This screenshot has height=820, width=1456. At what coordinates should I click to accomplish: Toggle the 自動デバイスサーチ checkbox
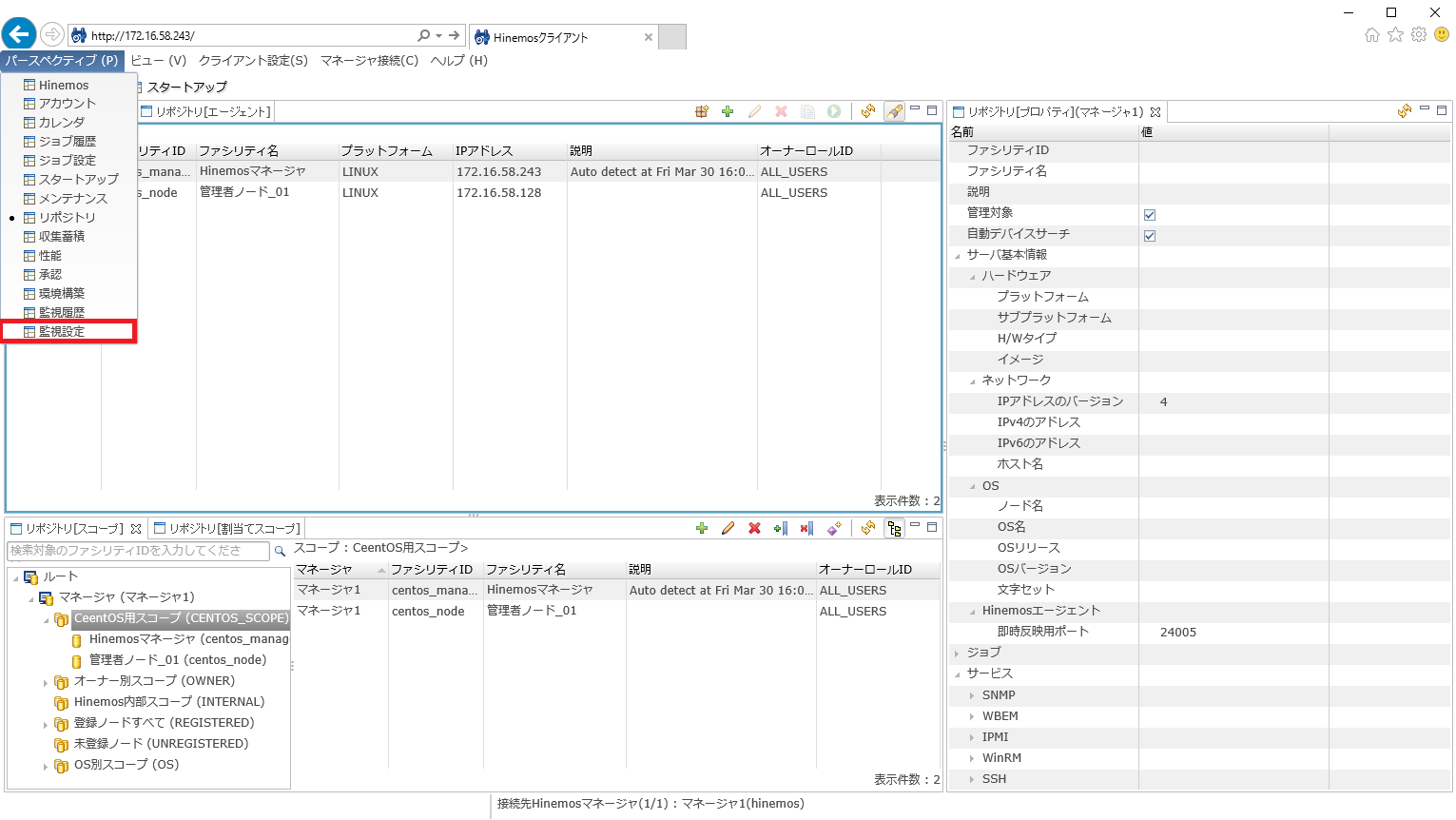(1149, 235)
